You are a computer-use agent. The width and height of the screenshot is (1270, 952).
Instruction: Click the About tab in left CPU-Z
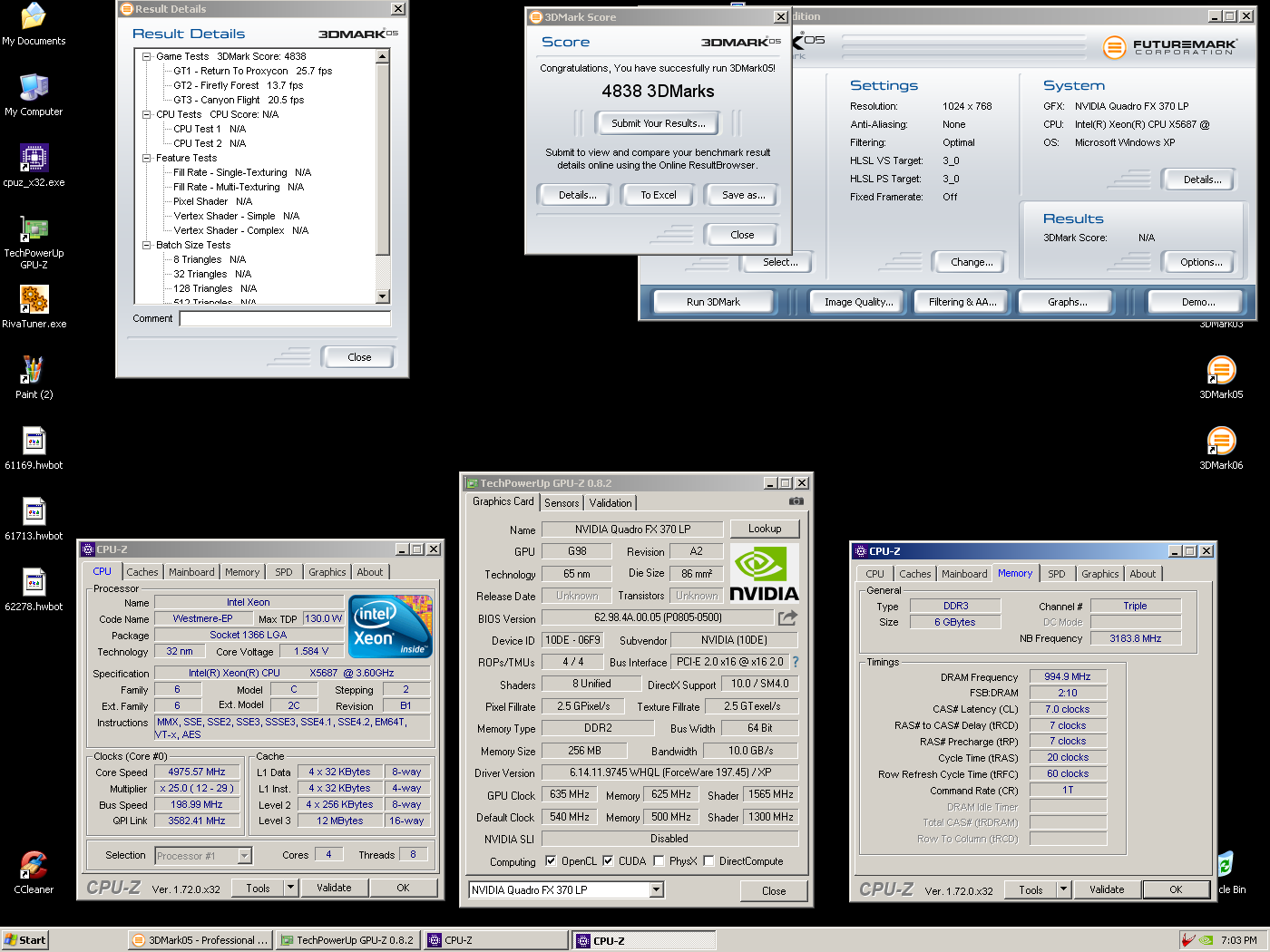tap(369, 572)
